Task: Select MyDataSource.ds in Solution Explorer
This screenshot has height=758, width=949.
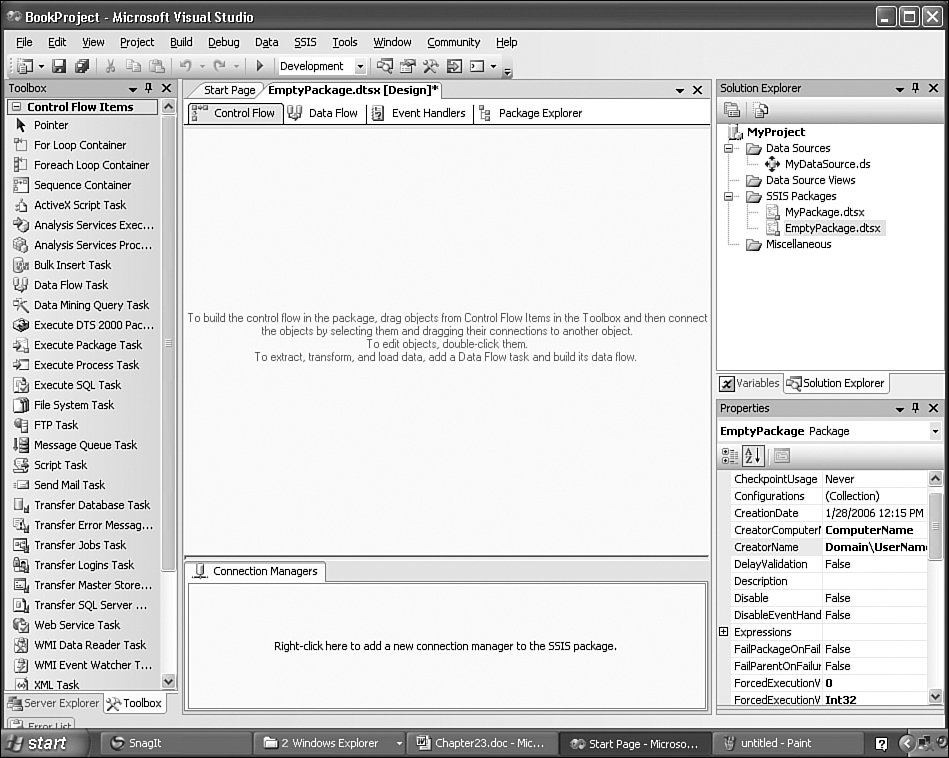Action: pos(827,164)
